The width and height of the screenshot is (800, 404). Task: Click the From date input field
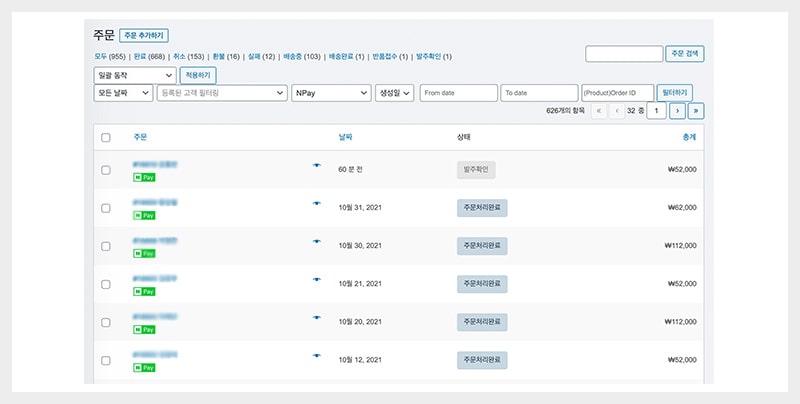[458, 93]
